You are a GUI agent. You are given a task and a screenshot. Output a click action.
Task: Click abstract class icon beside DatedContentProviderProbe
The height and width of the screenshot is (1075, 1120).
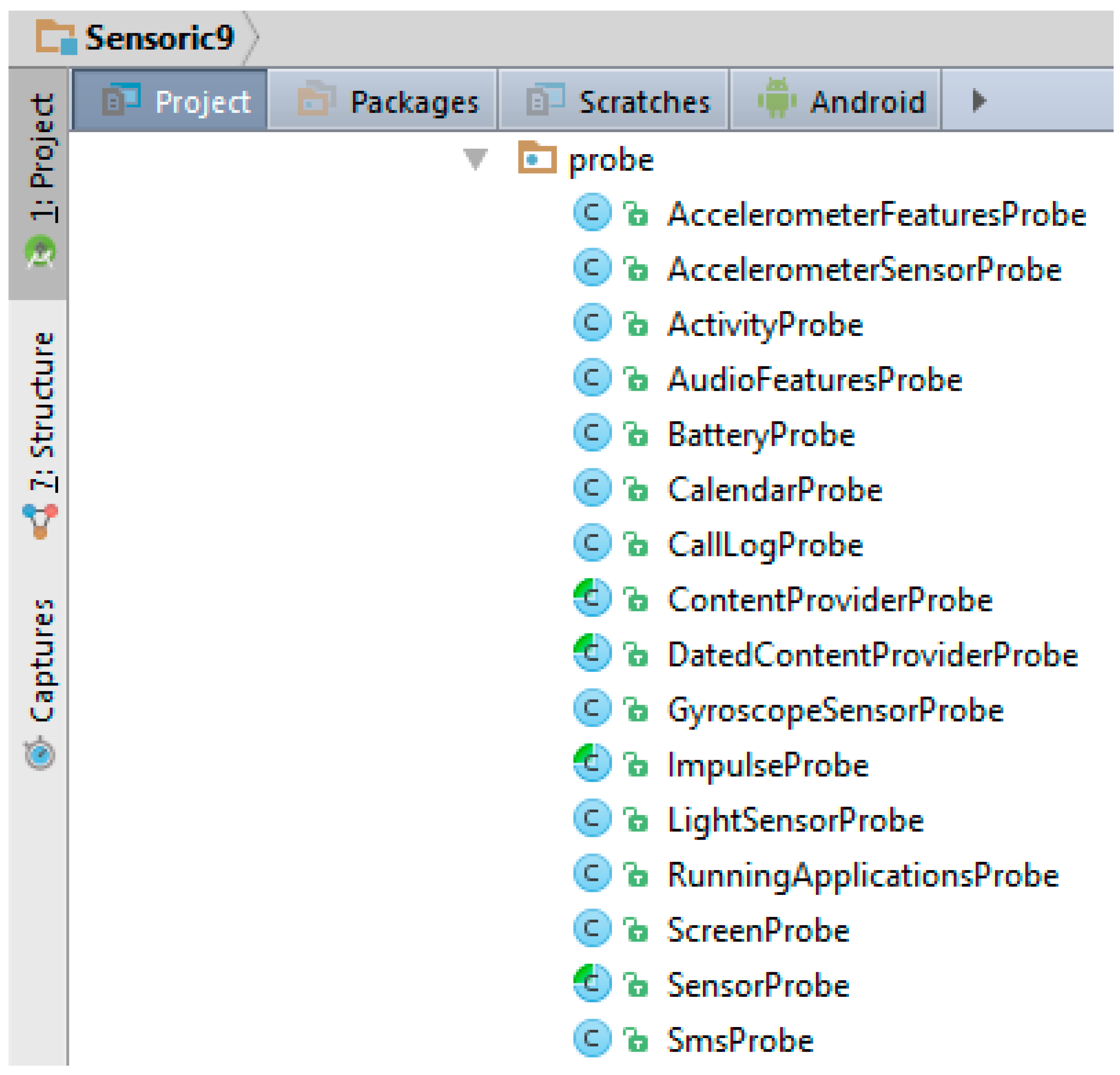coord(592,653)
